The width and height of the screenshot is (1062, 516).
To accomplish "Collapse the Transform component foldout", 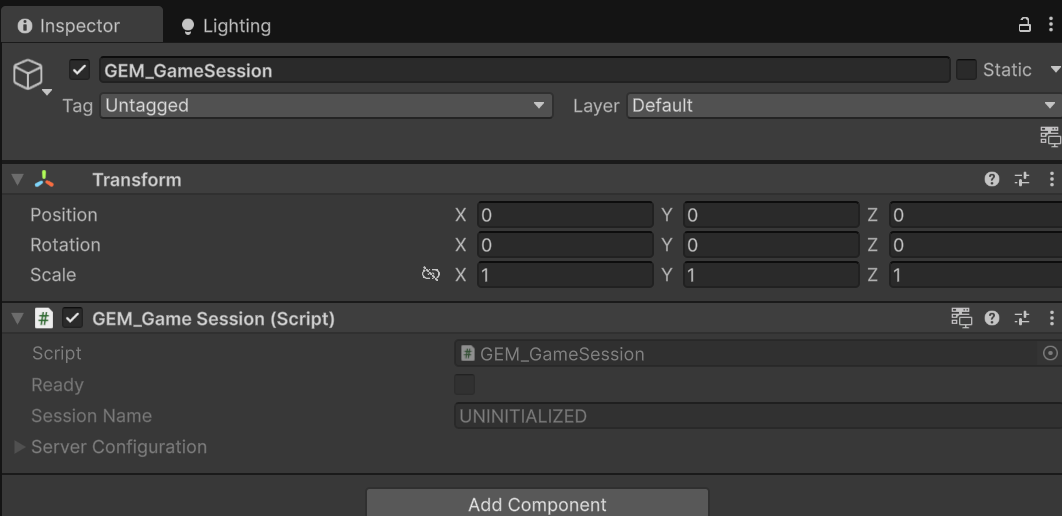I will 17,180.
